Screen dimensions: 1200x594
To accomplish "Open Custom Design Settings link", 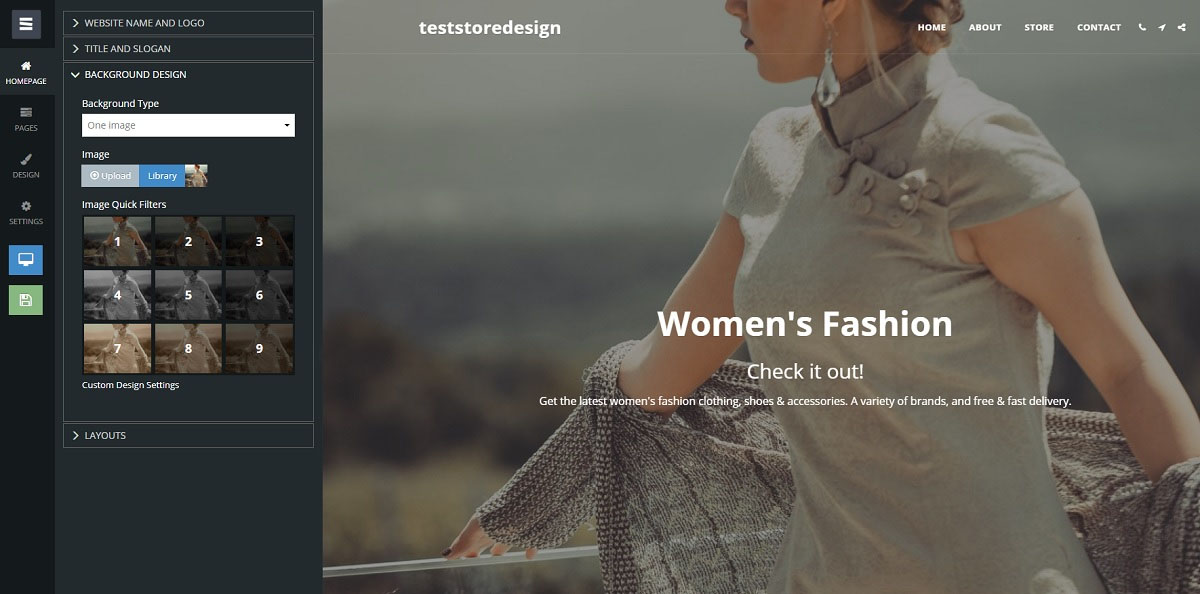I will (x=131, y=385).
